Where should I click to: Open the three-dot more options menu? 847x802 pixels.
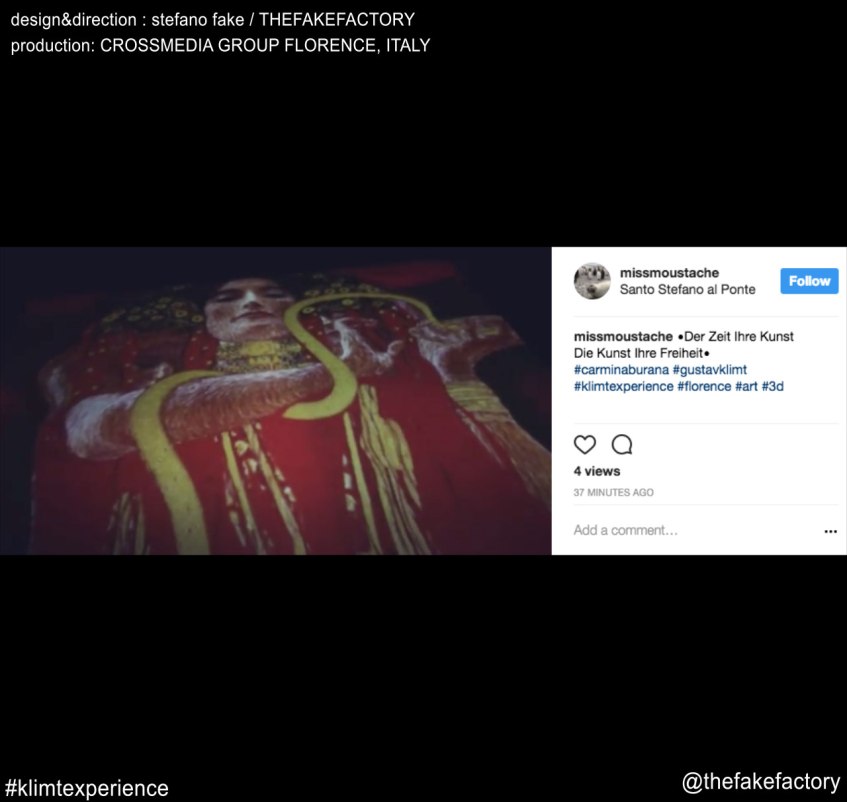point(830,531)
